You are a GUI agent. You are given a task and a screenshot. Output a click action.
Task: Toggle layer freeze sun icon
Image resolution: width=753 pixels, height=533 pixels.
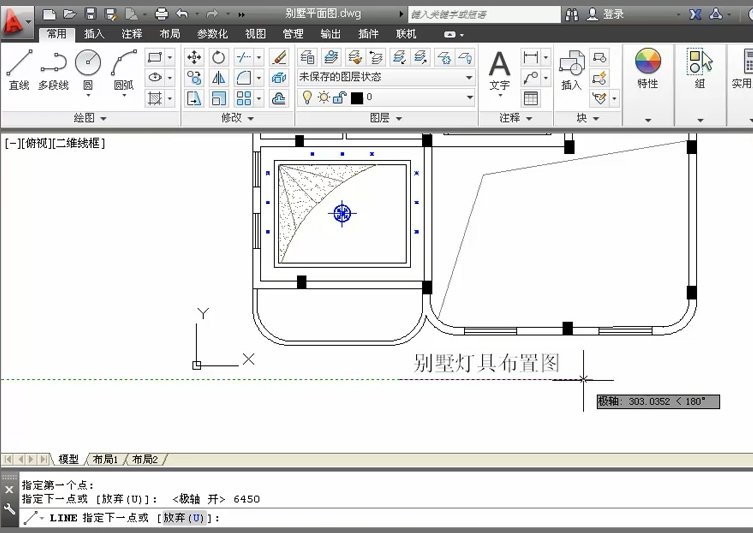pyautogui.click(x=324, y=97)
